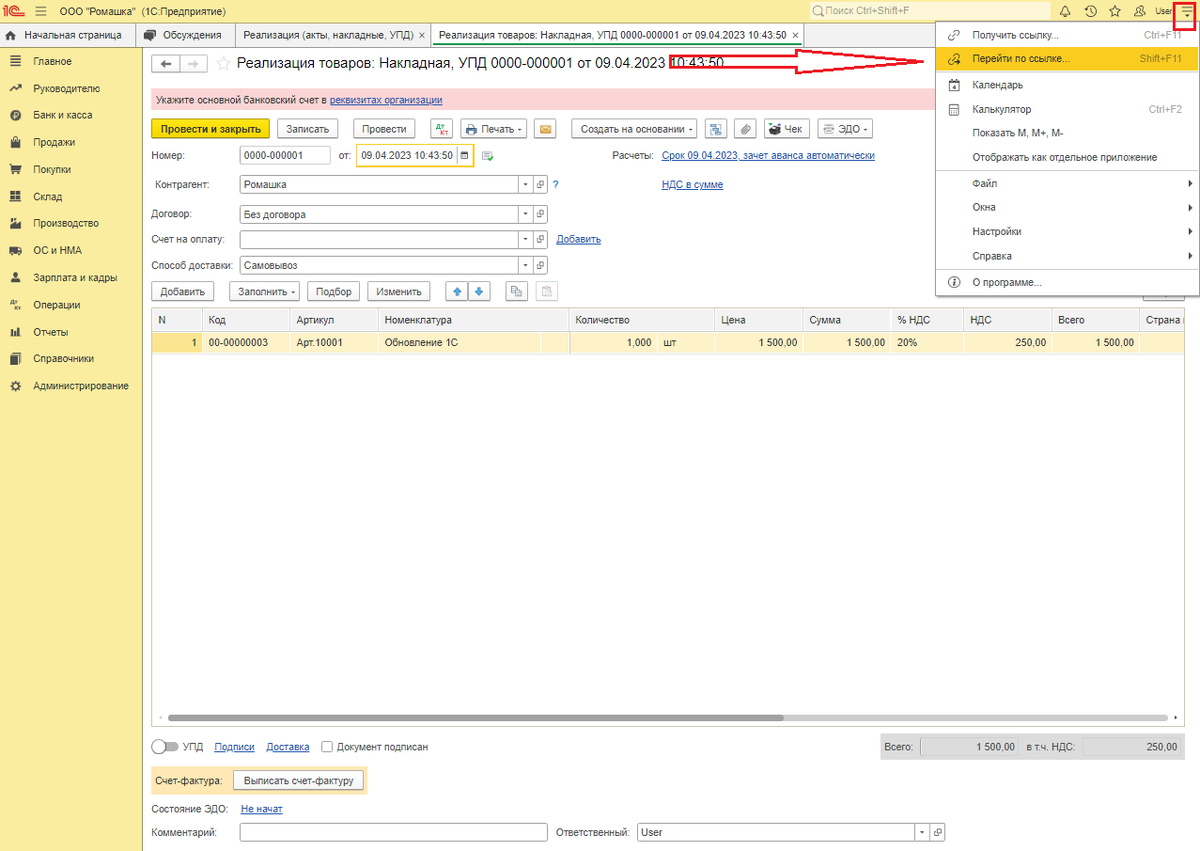Screen dimensions: 1200x851
Task: Toggle the УПД switch
Action: (165, 747)
